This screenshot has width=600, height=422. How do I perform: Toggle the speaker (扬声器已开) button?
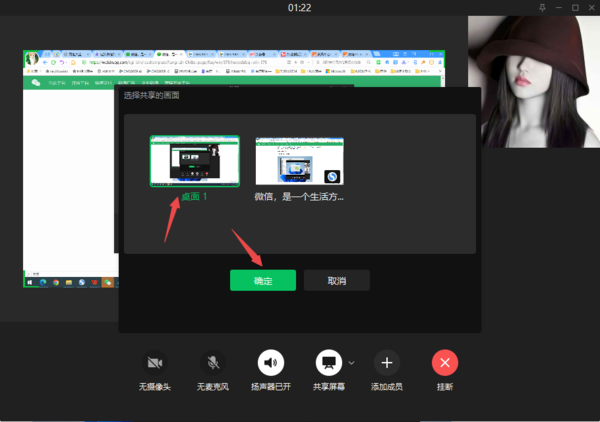[x=270, y=362]
